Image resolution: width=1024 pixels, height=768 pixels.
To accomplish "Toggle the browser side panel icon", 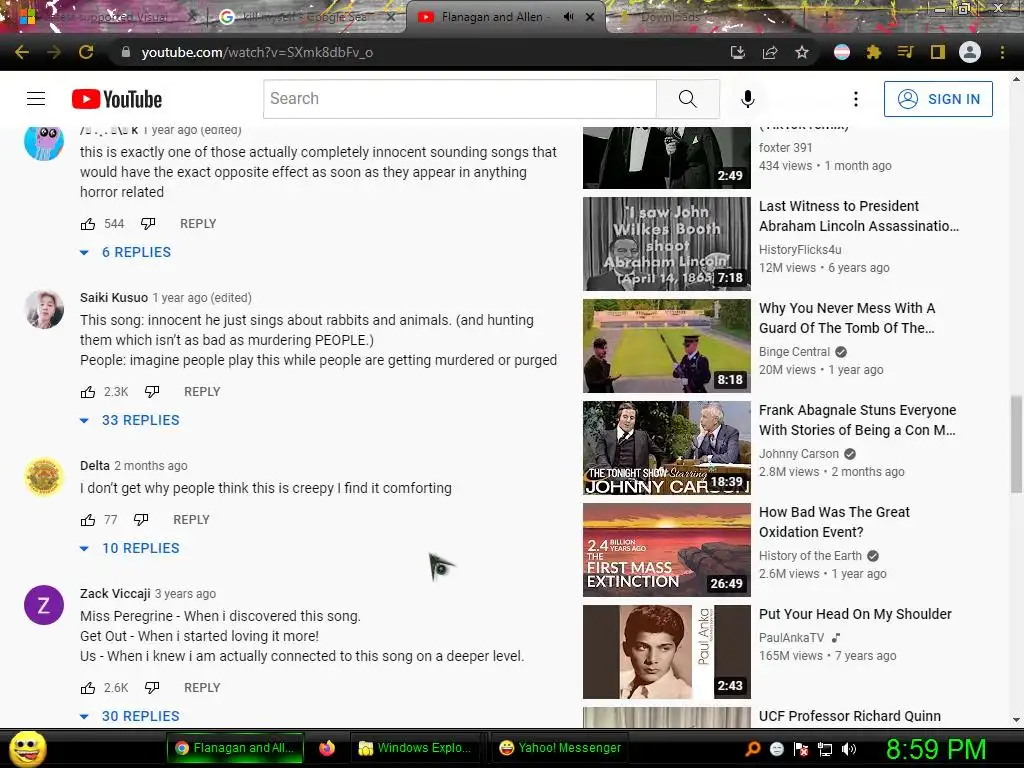I will coord(938,52).
